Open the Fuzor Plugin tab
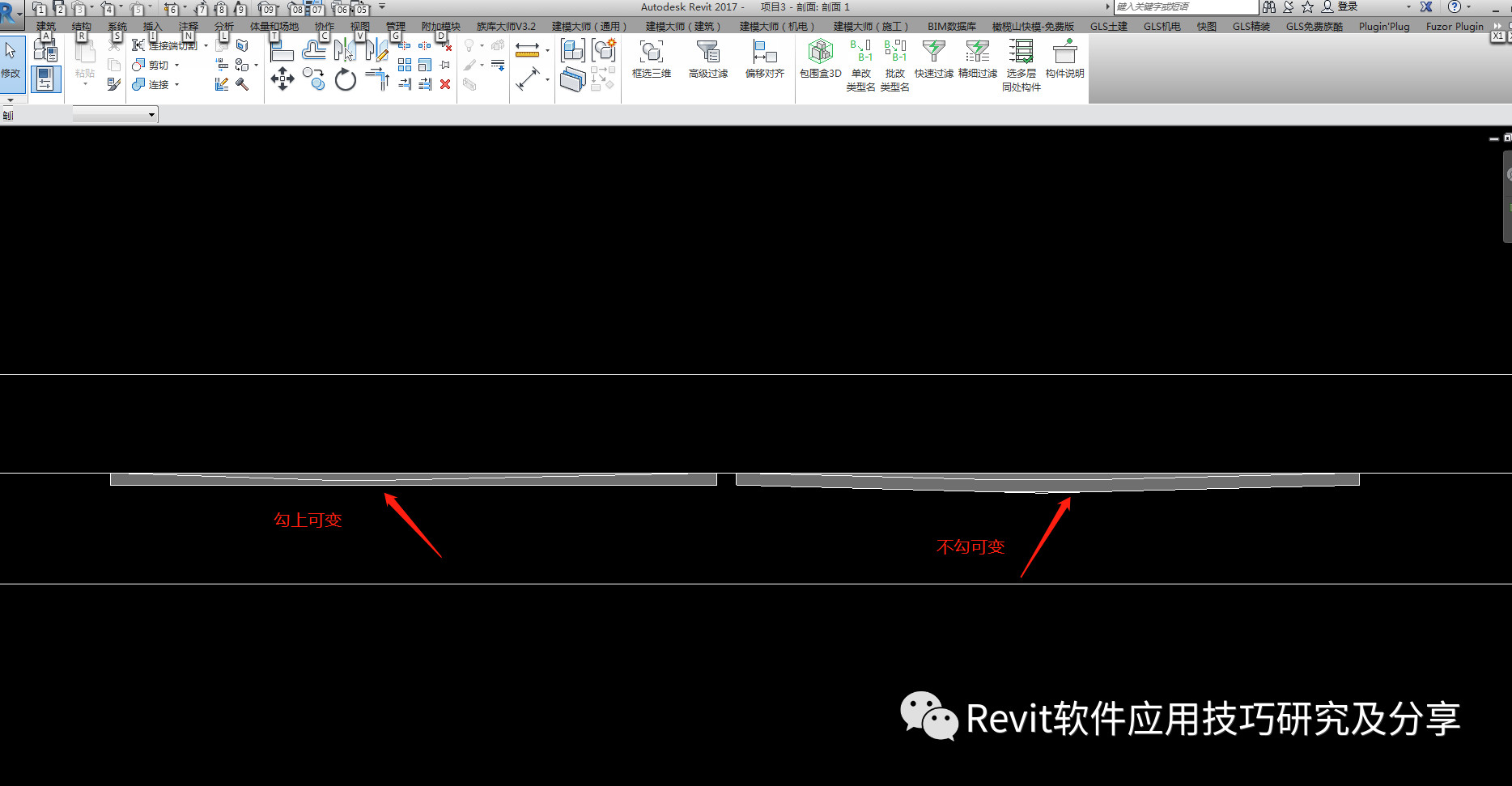 1455,27
